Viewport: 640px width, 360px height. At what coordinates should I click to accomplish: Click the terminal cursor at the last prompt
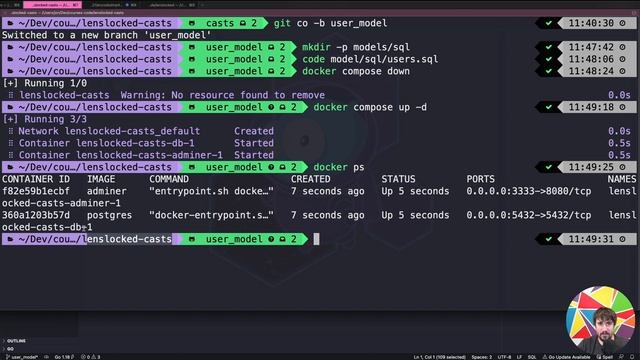316,239
